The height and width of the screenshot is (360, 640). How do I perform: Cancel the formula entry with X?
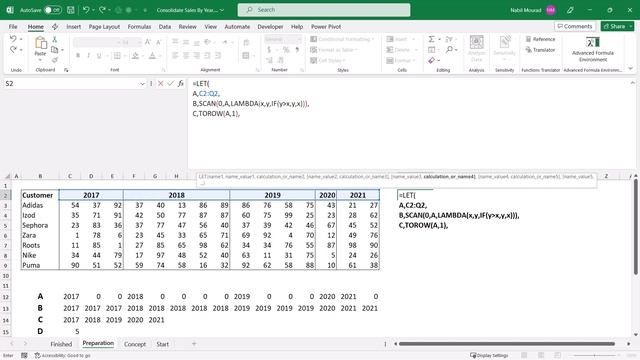(x=161, y=84)
